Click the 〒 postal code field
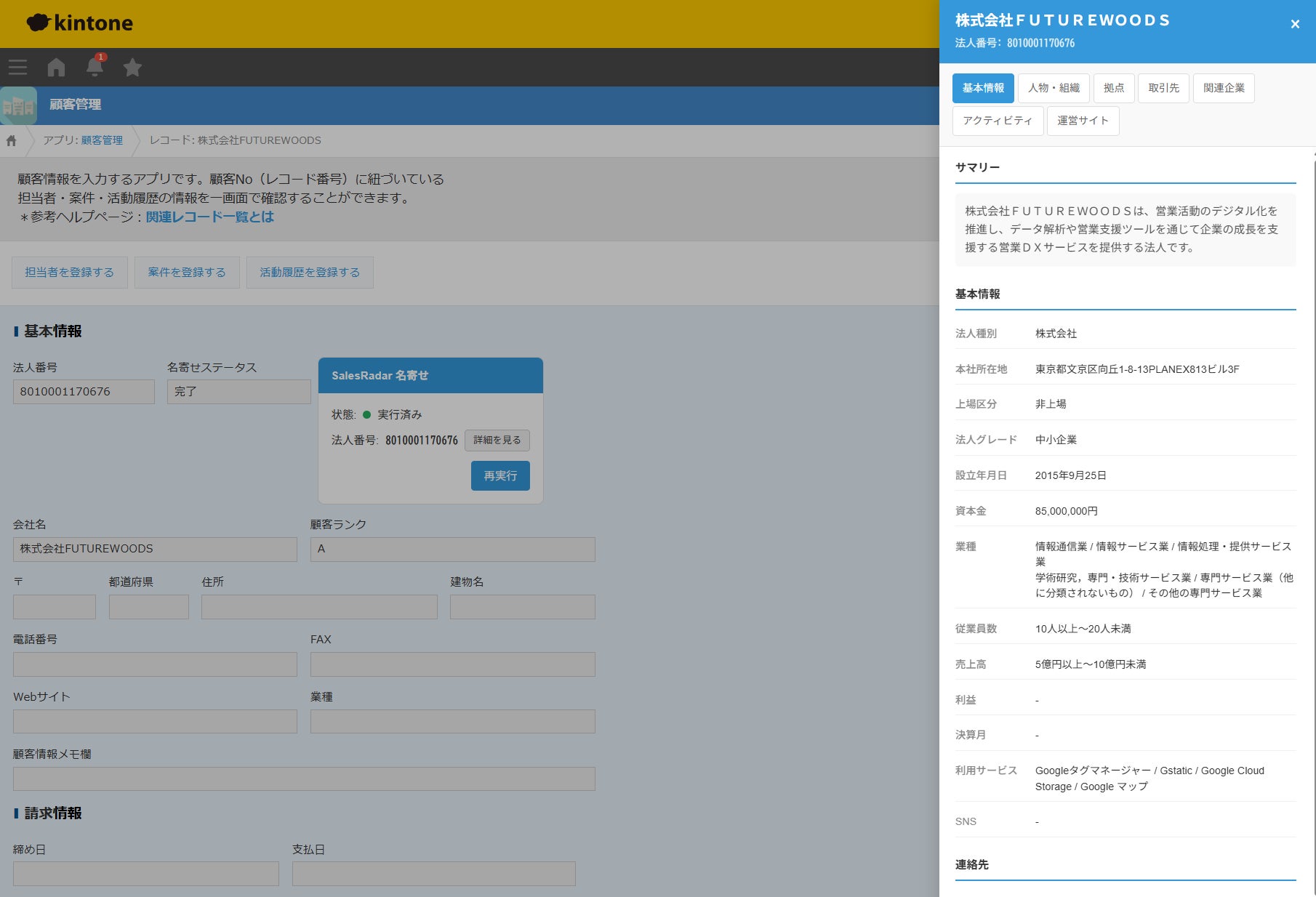The height and width of the screenshot is (897, 1316). coord(55,607)
